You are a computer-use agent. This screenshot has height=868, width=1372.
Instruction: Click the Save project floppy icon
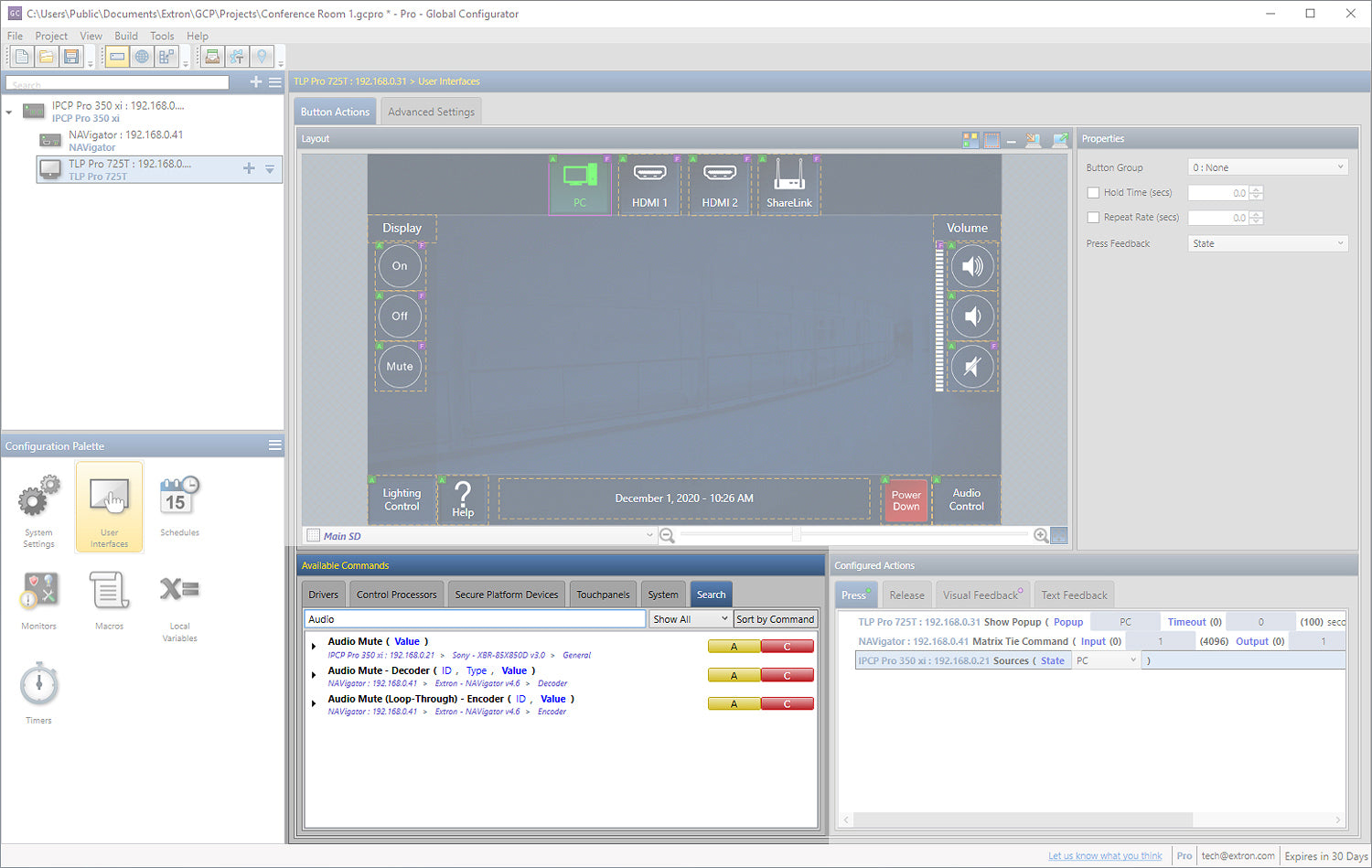[70, 57]
